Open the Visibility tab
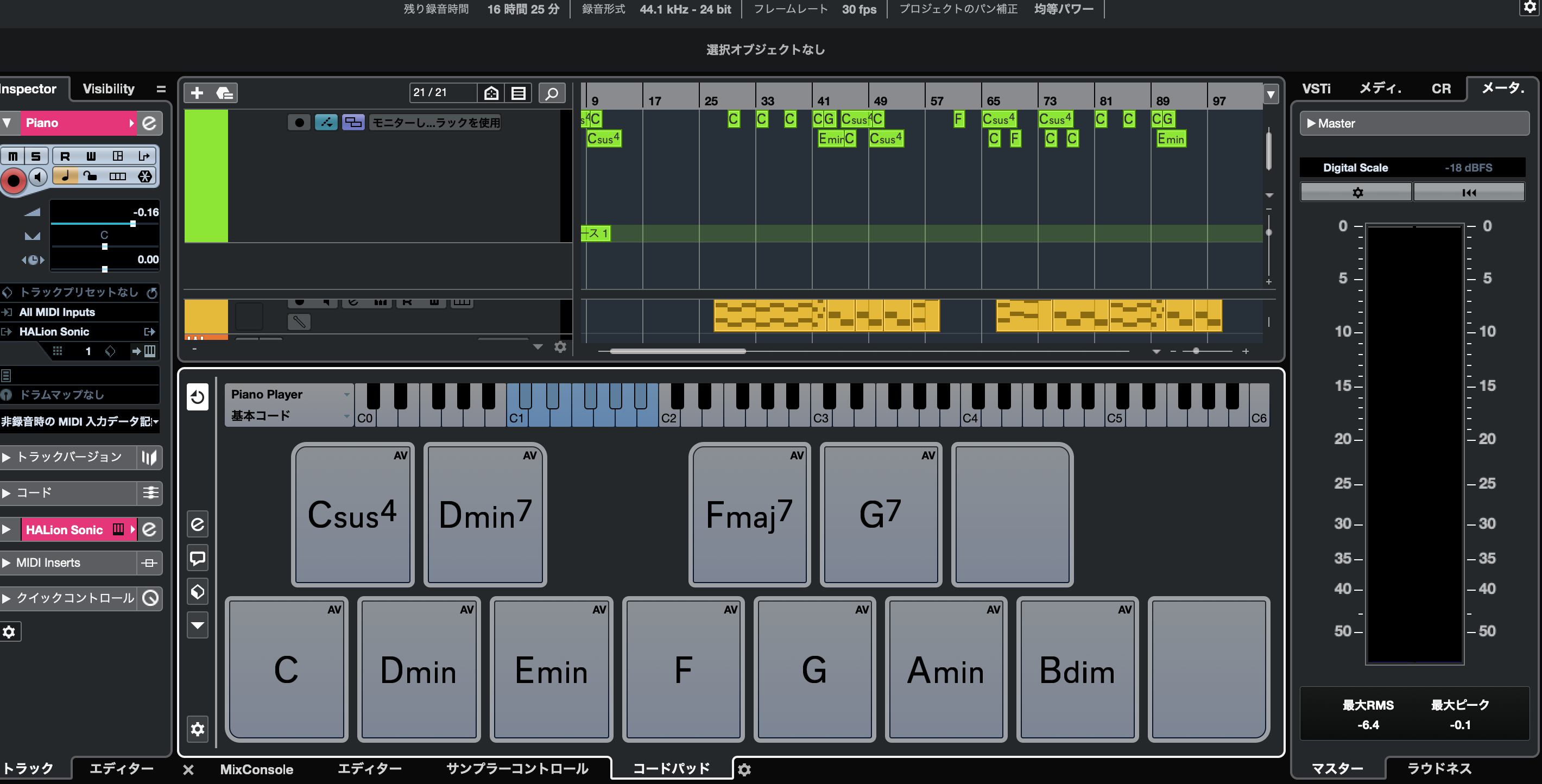 coord(109,88)
